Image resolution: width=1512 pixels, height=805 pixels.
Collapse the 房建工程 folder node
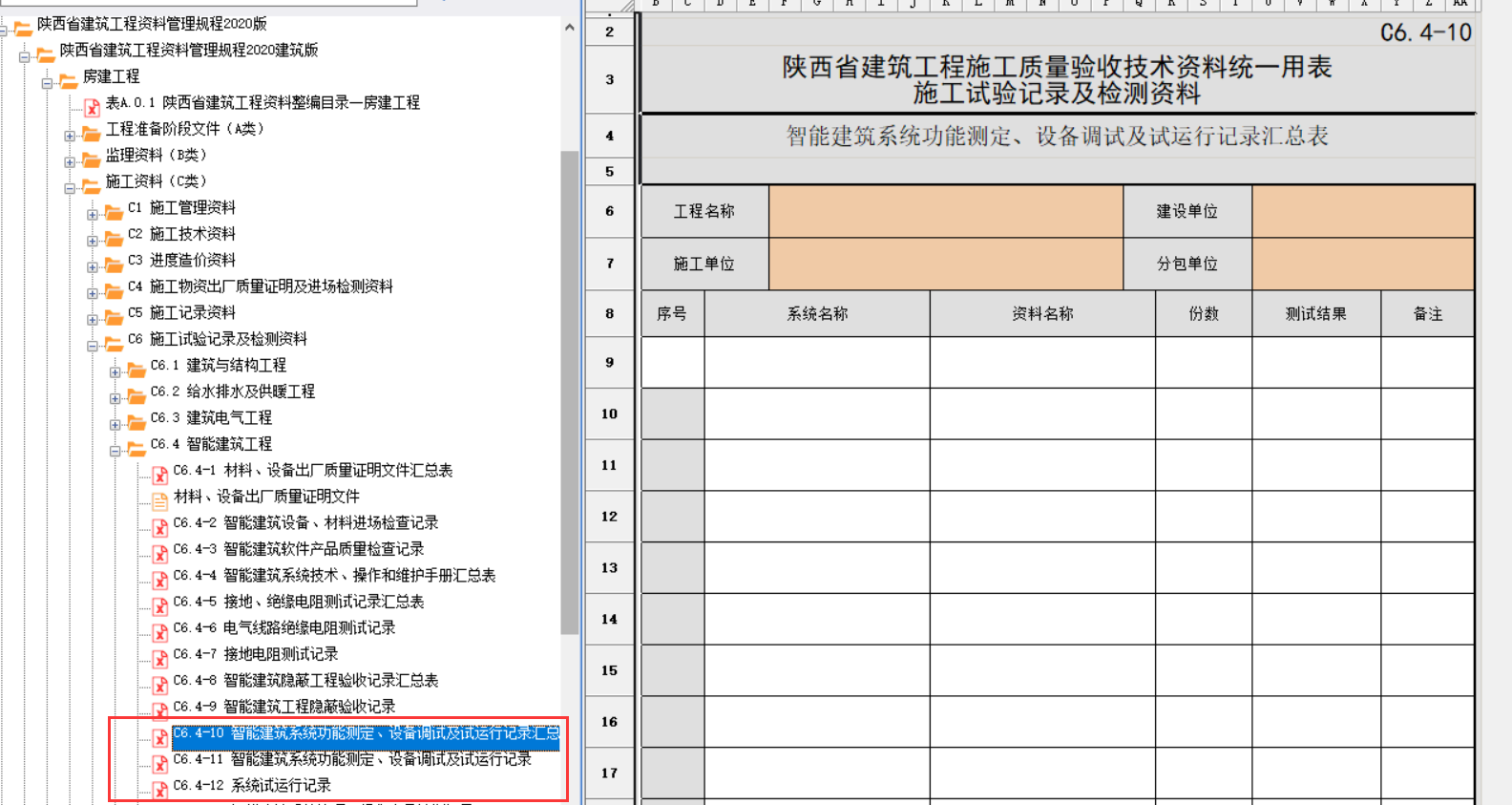point(46,83)
